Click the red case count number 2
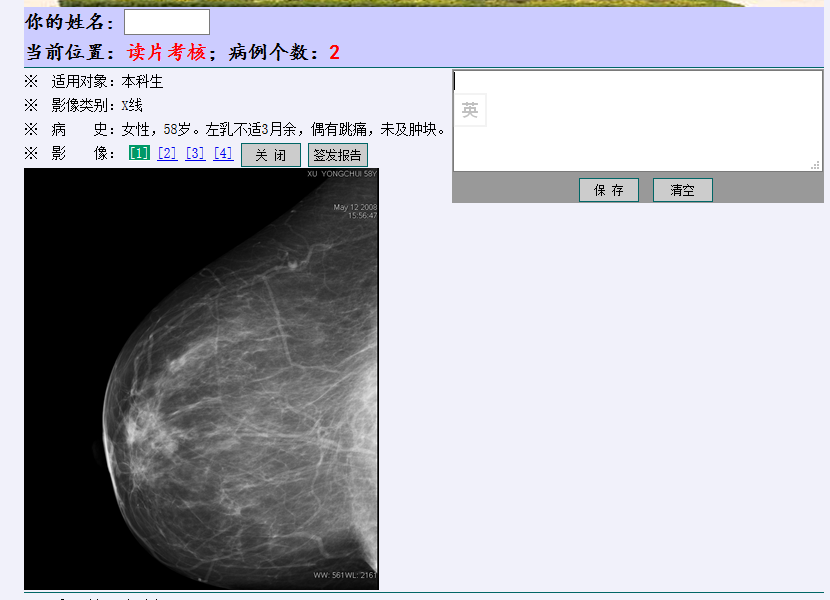Viewport: 830px width, 600px height. tap(334, 53)
